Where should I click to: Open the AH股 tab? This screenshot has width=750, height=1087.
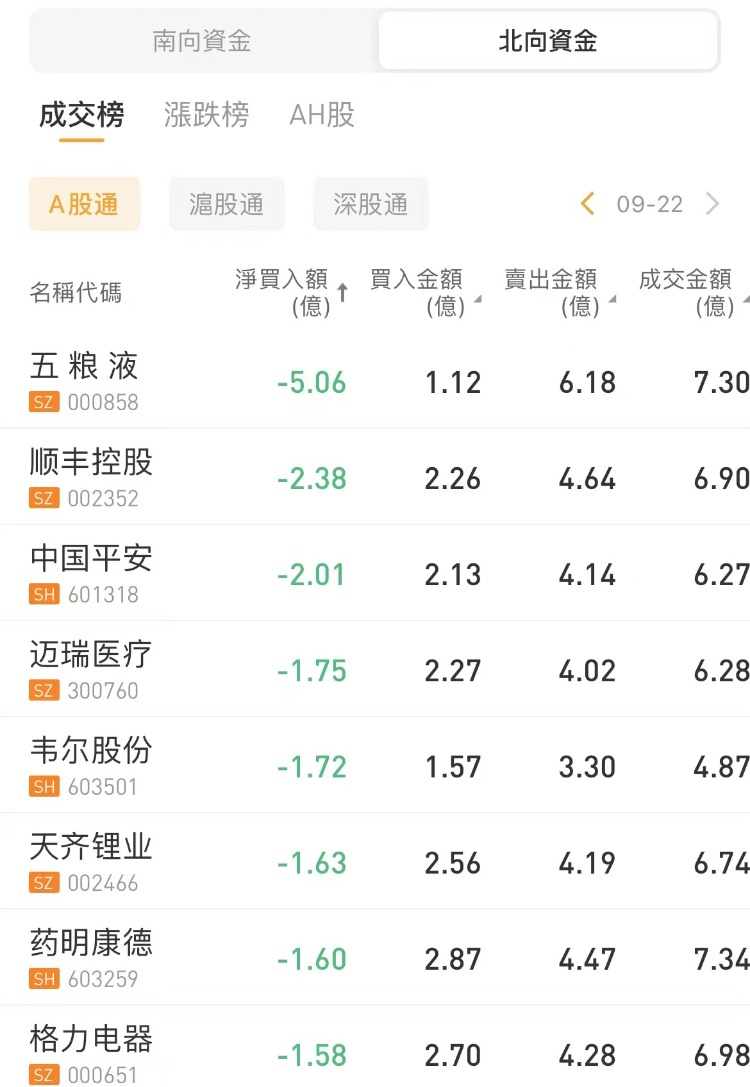point(322,115)
